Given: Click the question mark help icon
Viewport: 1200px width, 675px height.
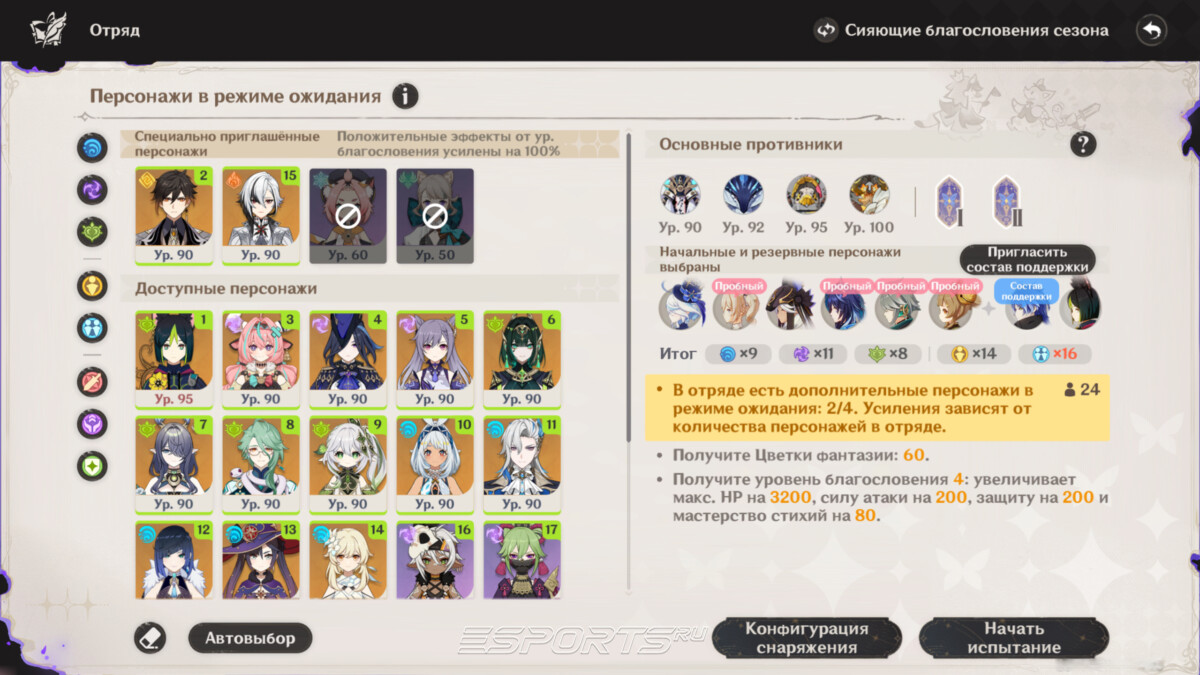Looking at the screenshot, I should pos(1083,144).
